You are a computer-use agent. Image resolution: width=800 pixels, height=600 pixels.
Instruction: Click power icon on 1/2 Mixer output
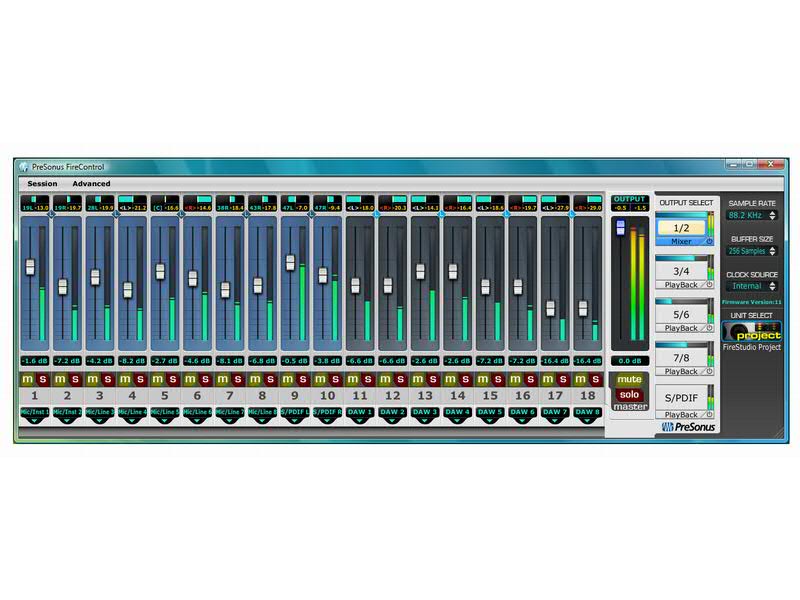[709, 241]
